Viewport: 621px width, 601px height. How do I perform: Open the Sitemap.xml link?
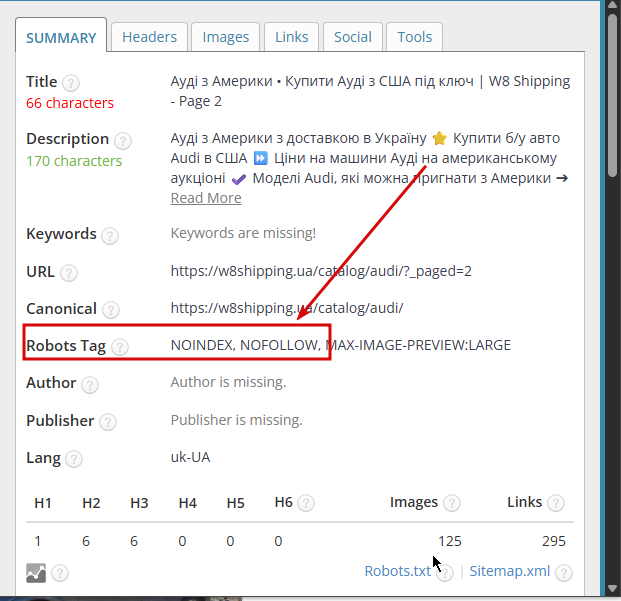[x=510, y=571]
